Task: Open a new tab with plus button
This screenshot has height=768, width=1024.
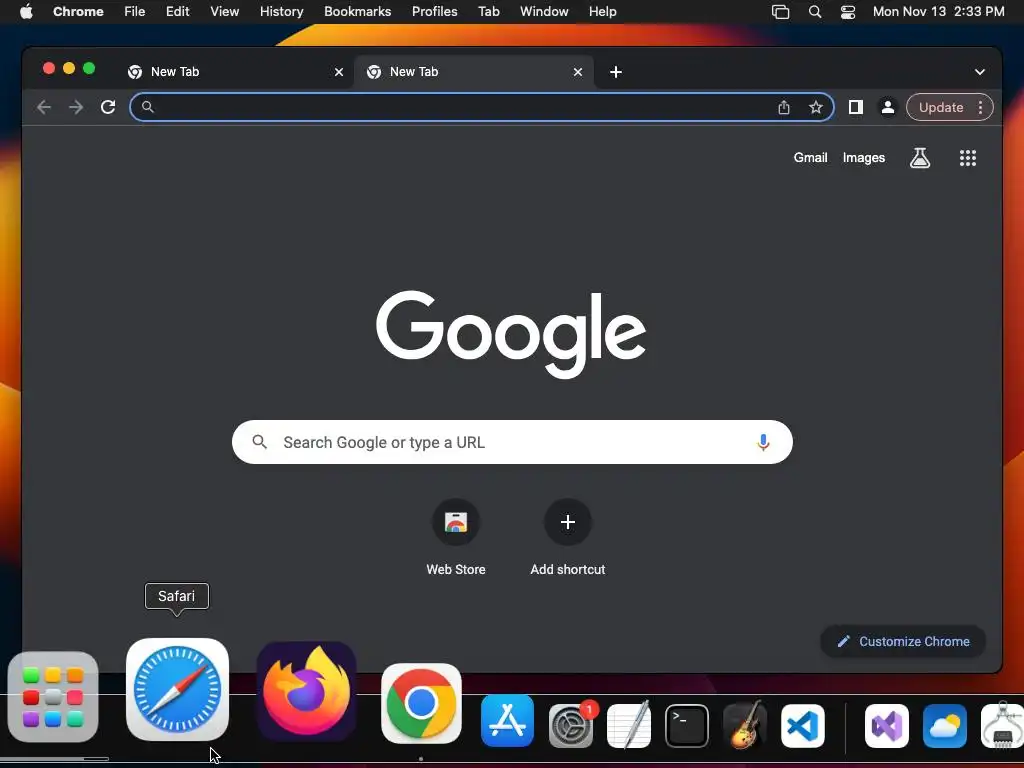Action: click(616, 72)
